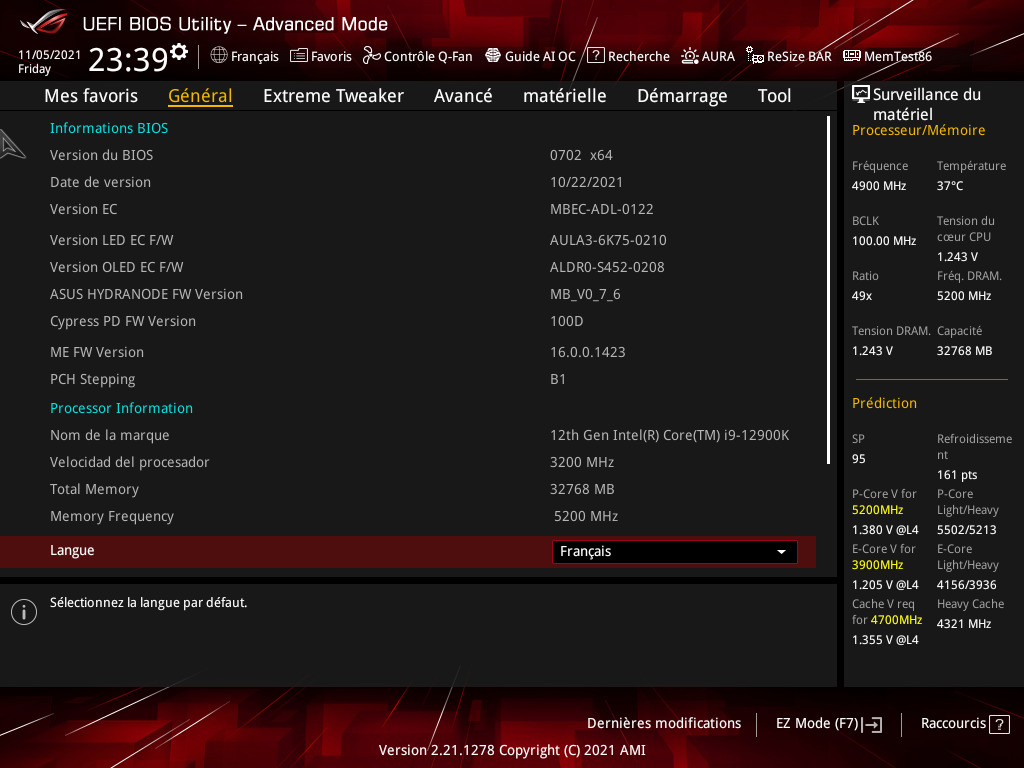The image size is (1024, 768).
Task: Switch to EZ Mode (F7)
Action: pyautogui.click(x=829, y=724)
